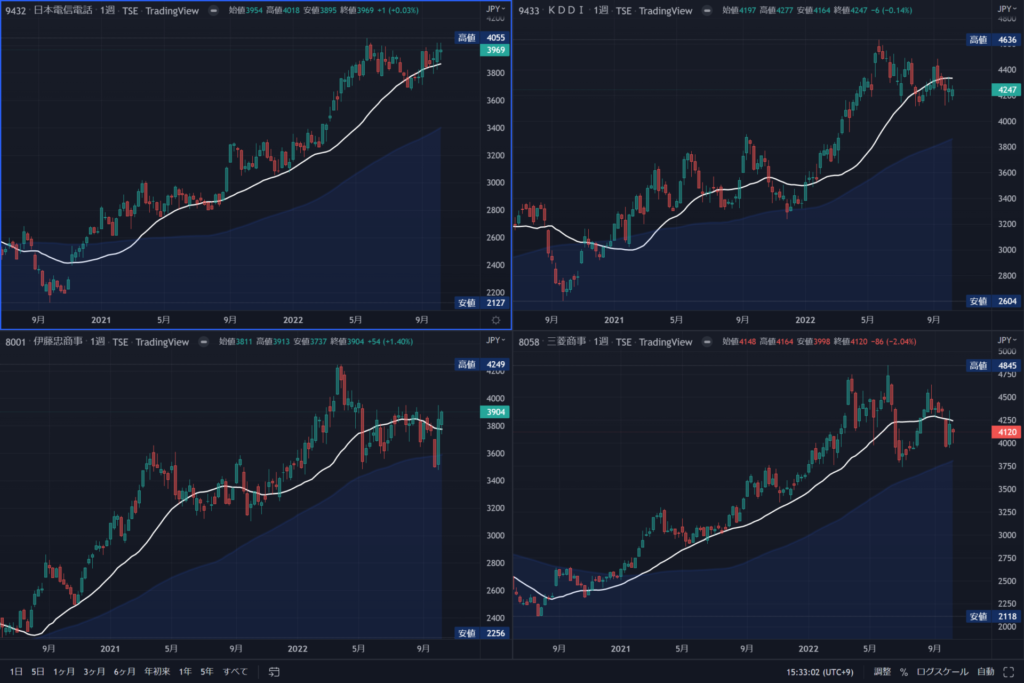Click the 1週 interval on 9432 chart
This screenshot has height=683, width=1024.
[107, 10]
